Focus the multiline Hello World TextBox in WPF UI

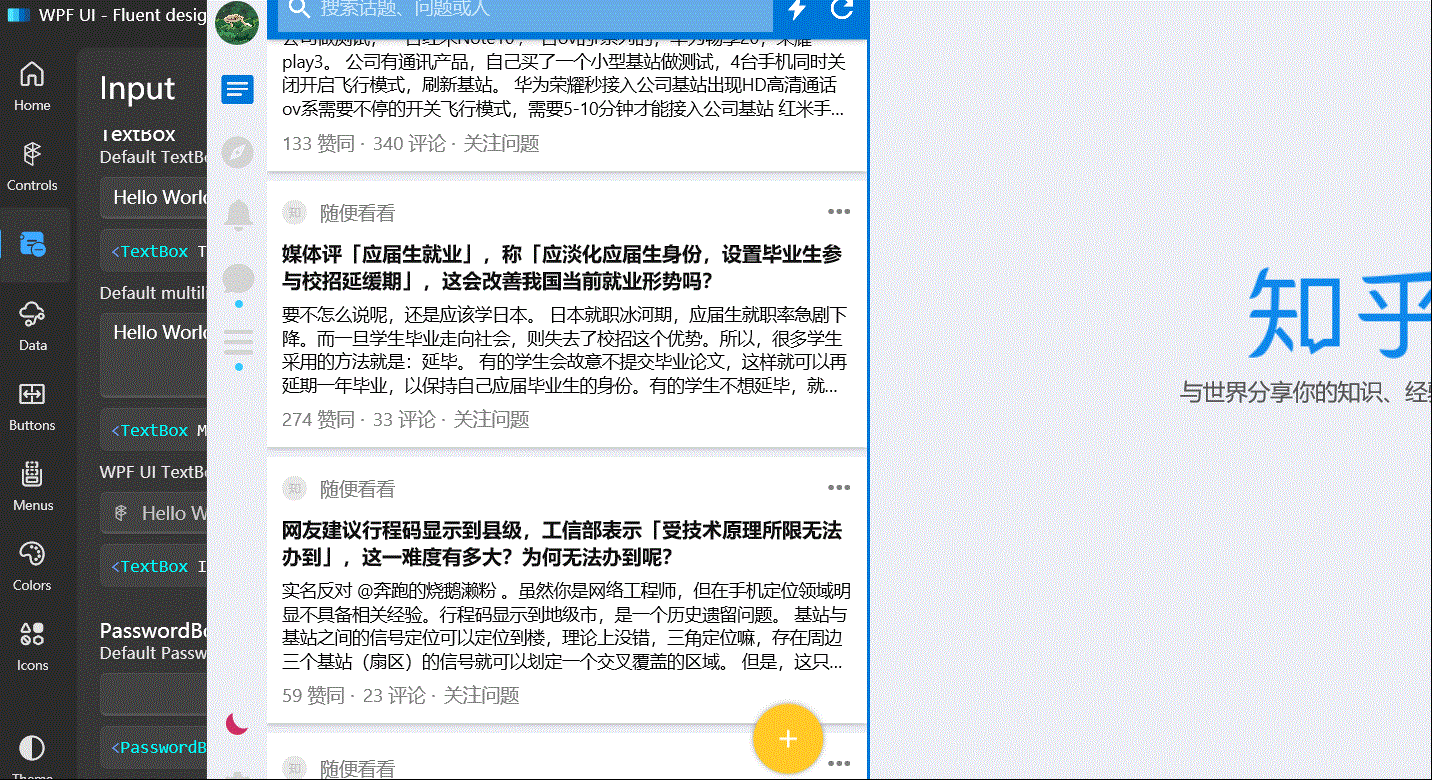[x=154, y=354]
